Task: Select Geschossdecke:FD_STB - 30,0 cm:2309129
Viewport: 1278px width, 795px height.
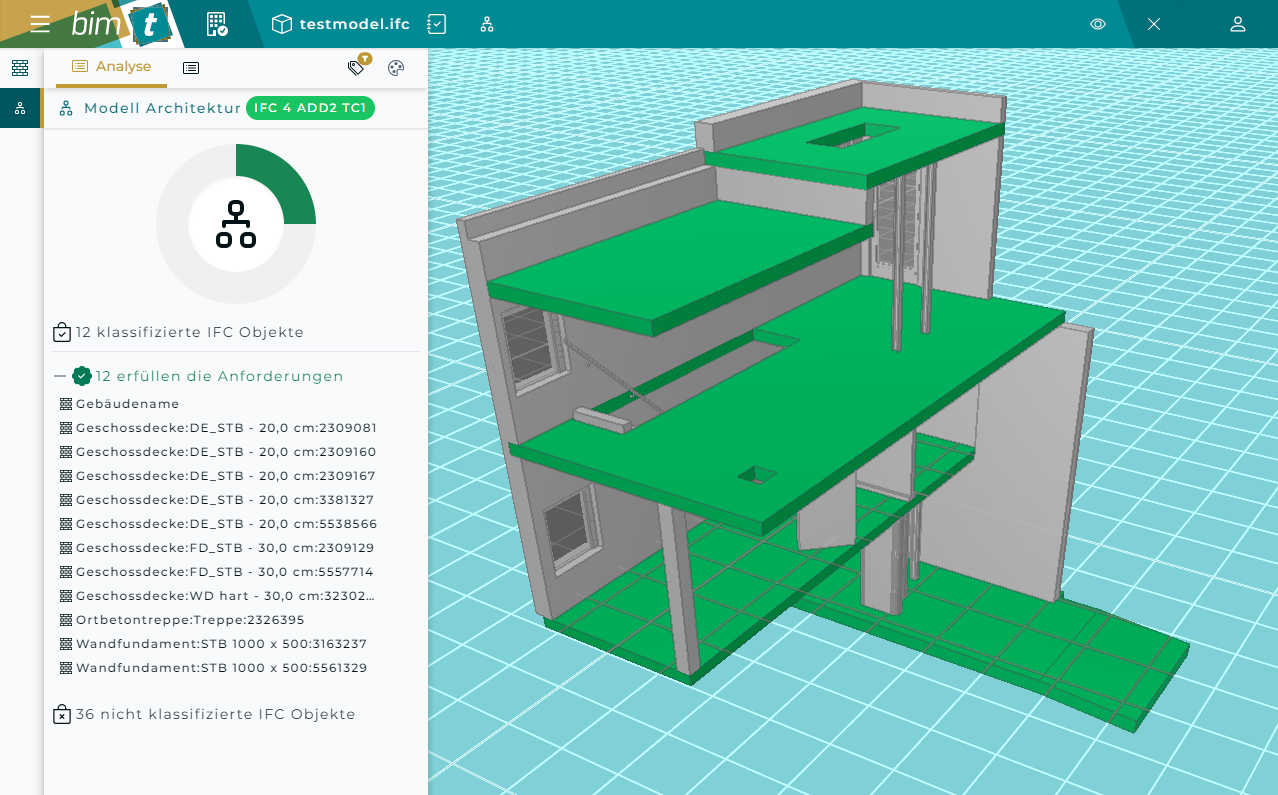Action: (225, 548)
